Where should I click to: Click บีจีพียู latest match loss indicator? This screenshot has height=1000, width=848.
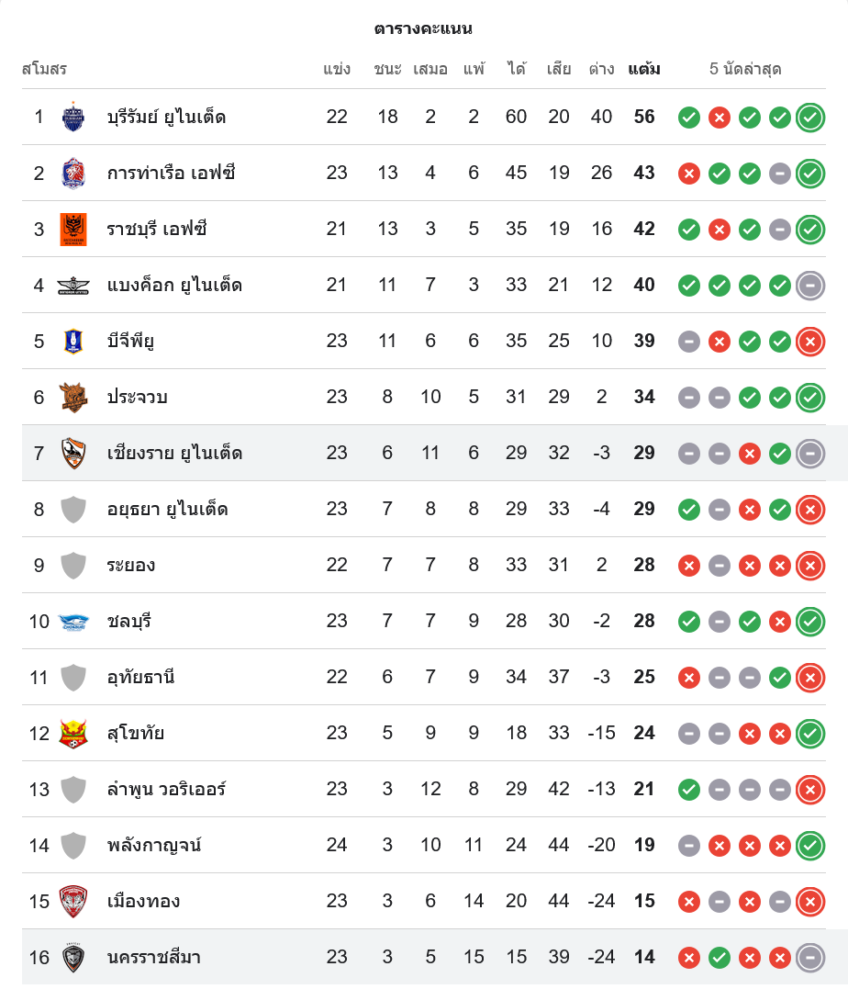pyautogui.click(x=810, y=341)
